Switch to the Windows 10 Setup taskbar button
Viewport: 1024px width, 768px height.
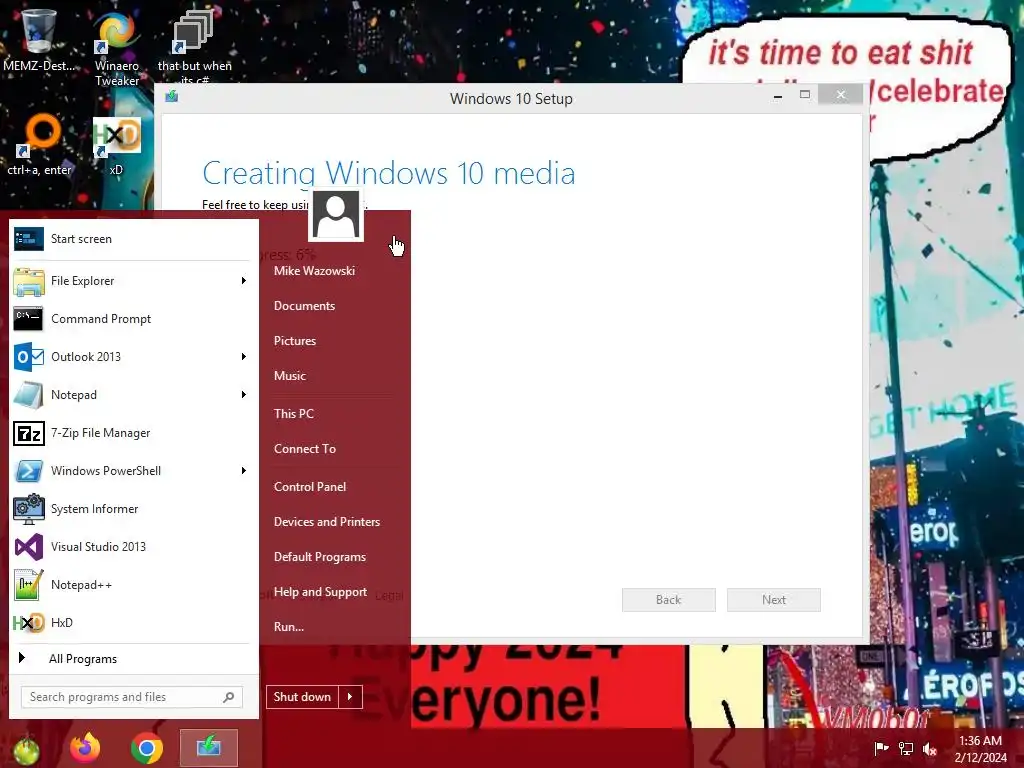tap(208, 748)
